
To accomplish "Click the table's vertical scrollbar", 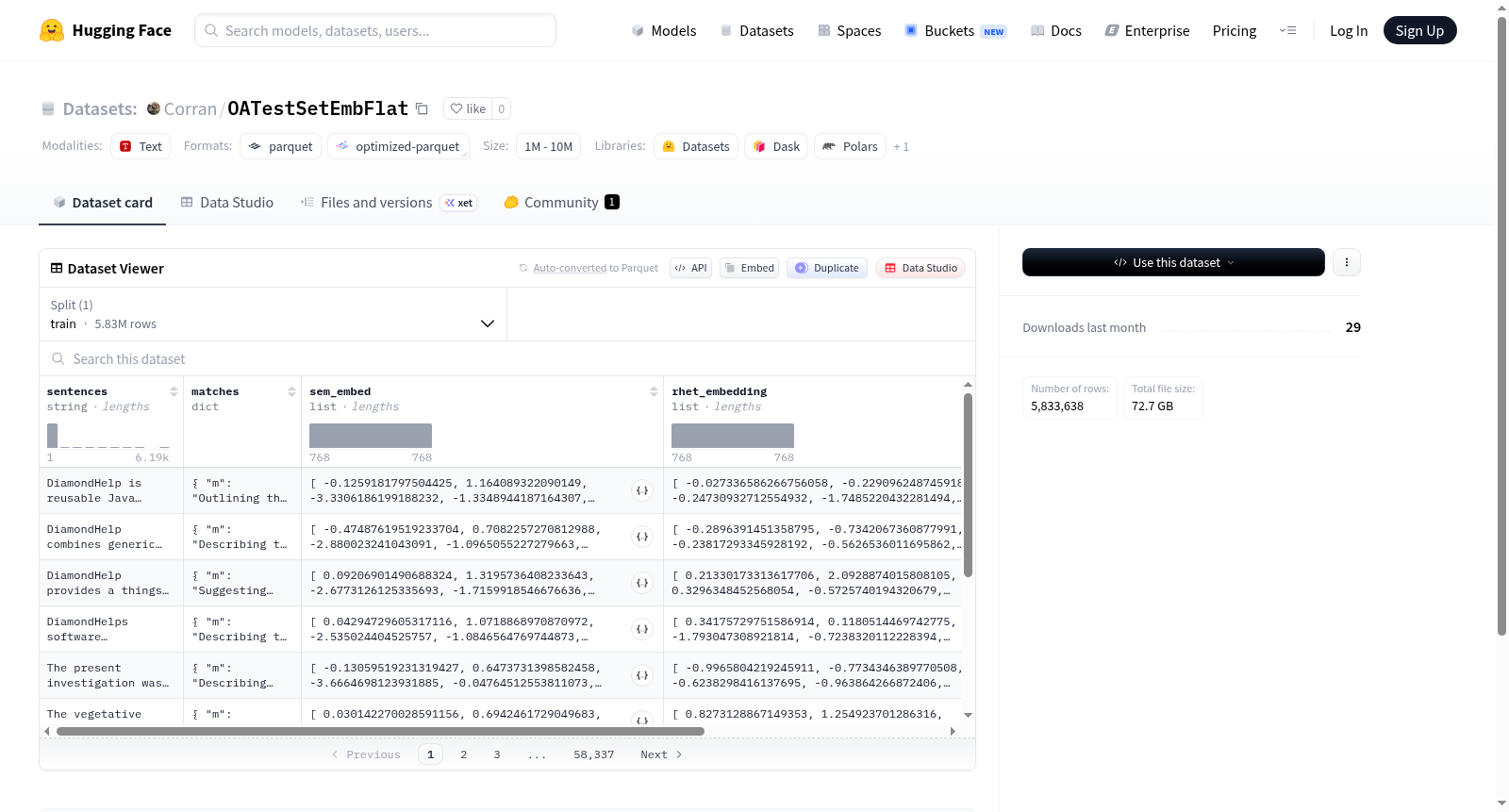I will tap(968, 485).
